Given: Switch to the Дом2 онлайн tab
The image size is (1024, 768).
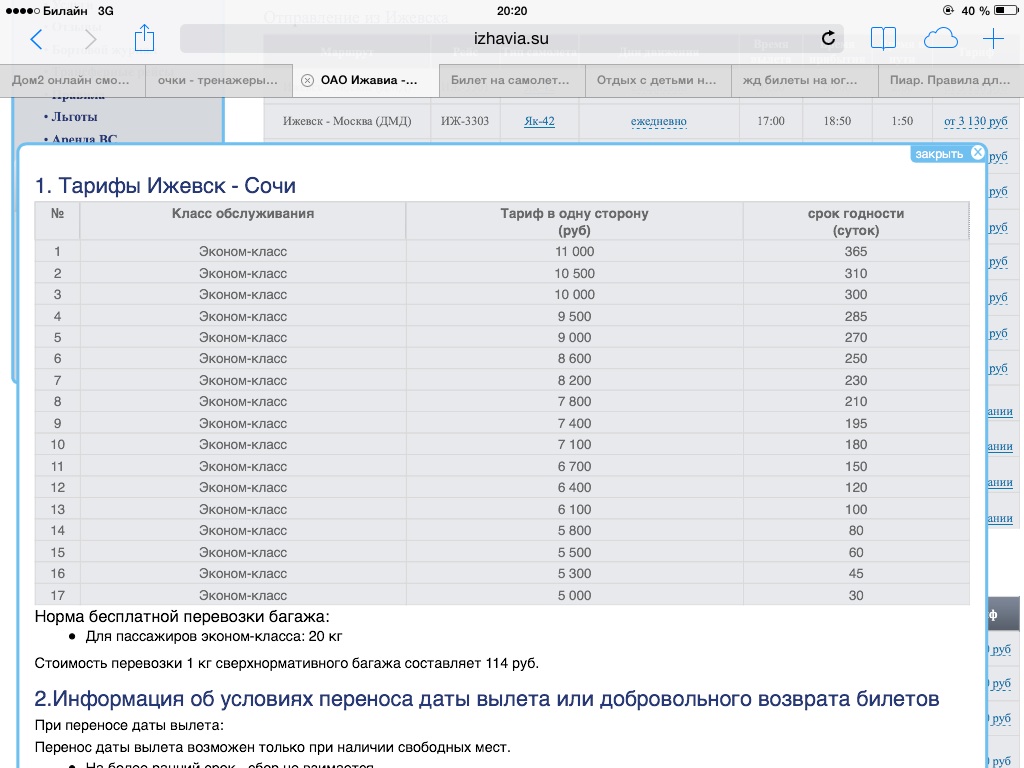Looking at the screenshot, I should pyautogui.click(x=72, y=80).
